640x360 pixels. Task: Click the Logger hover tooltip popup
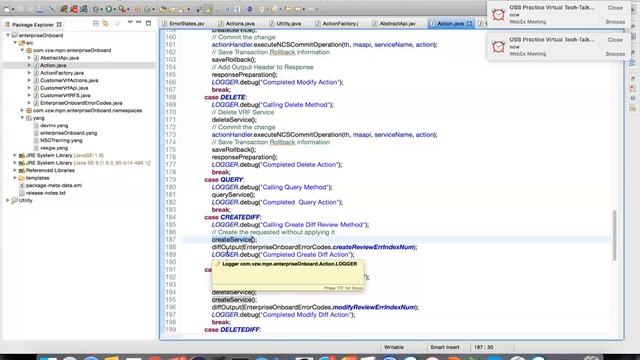[x=287, y=276]
